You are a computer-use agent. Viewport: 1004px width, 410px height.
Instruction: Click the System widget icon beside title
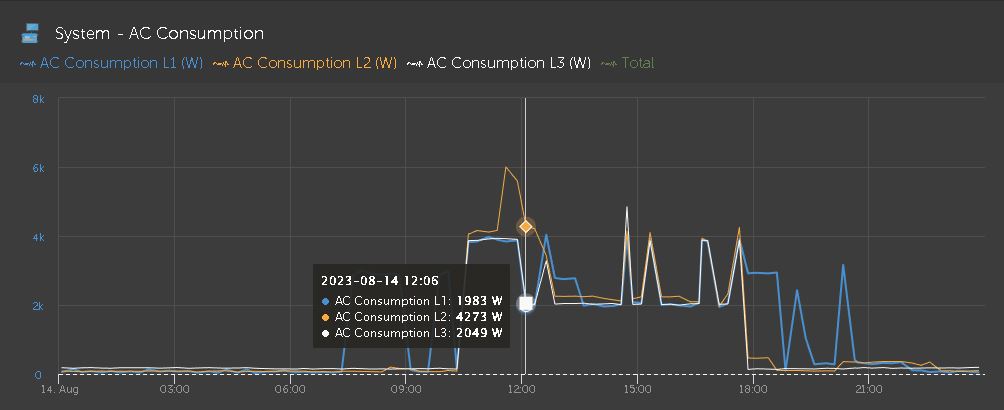30,33
